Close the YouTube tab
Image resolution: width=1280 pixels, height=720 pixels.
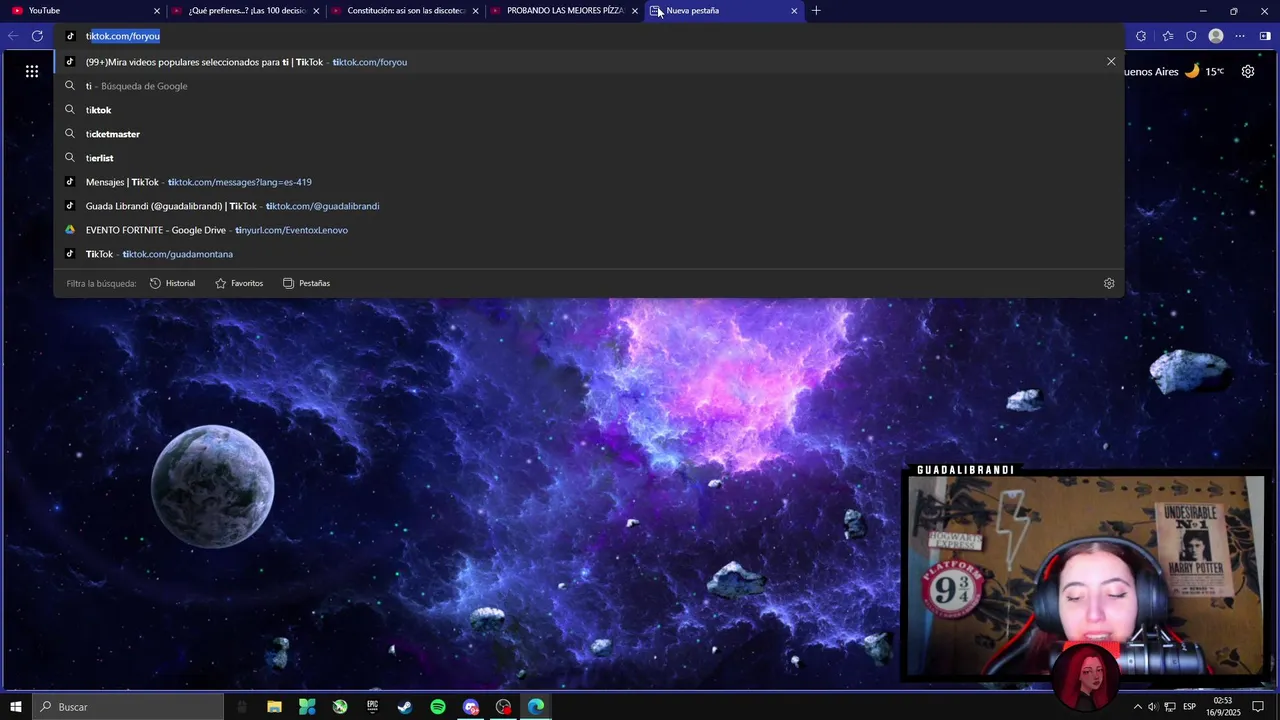tap(157, 11)
